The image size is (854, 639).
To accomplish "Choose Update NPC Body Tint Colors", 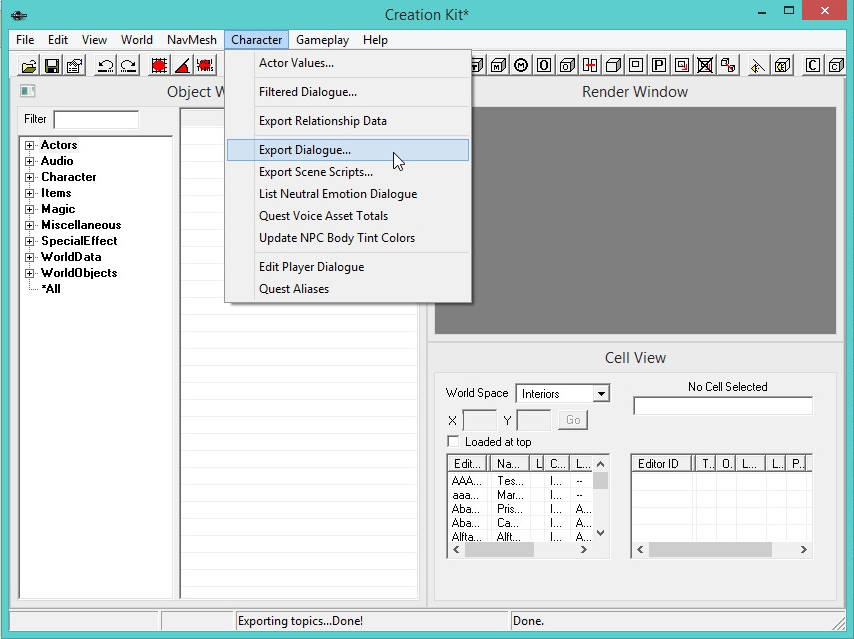I will (347, 238).
